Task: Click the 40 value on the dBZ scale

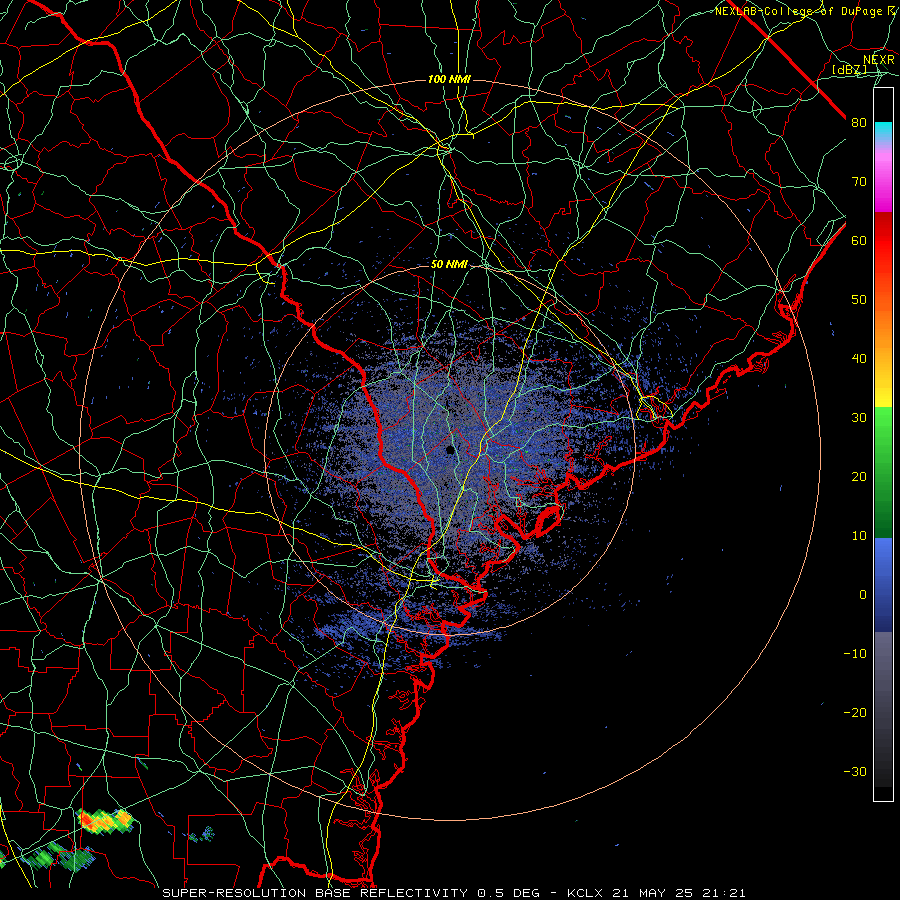Action: [x=859, y=359]
